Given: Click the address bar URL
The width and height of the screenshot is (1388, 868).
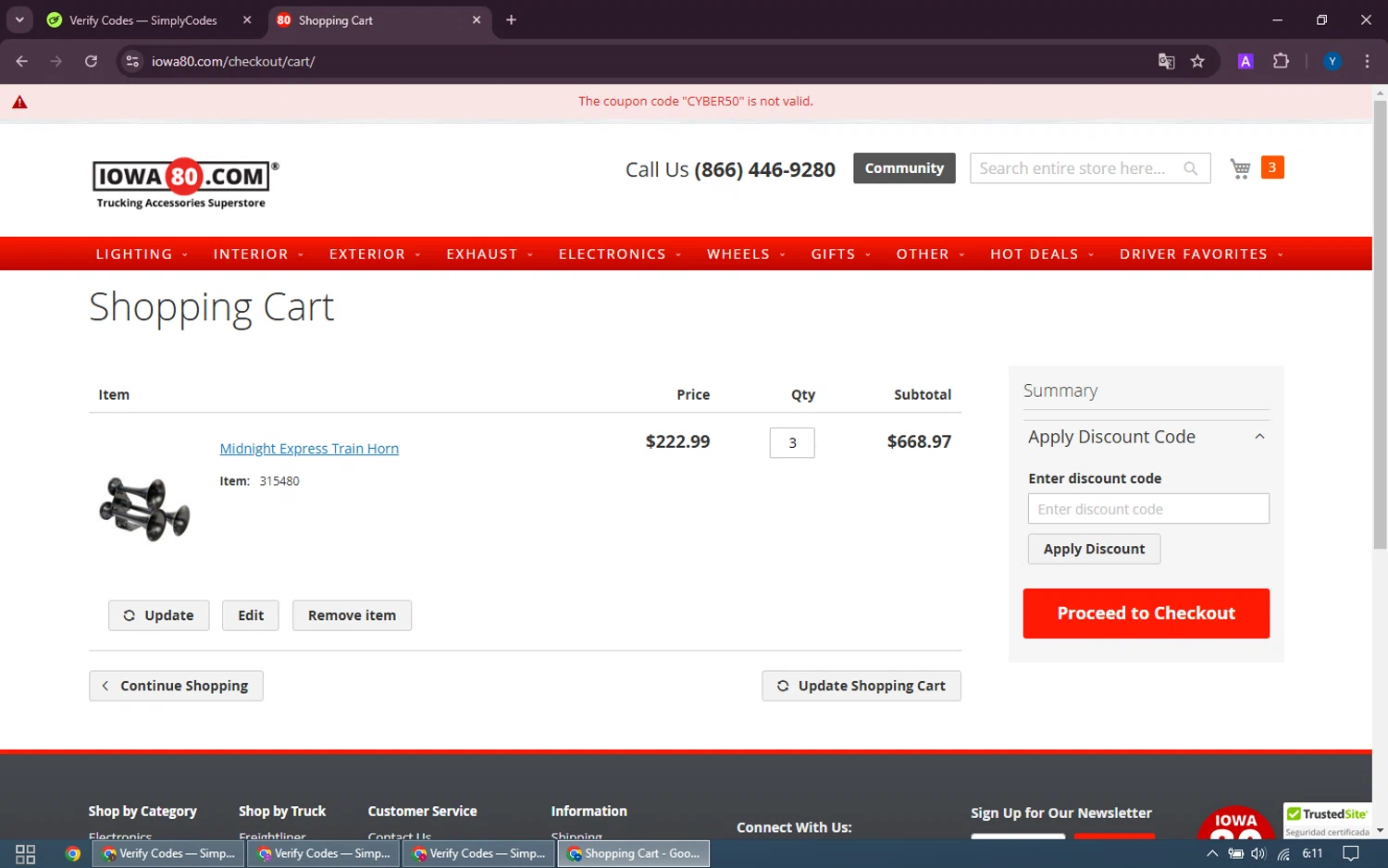Looking at the screenshot, I should tap(233, 61).
